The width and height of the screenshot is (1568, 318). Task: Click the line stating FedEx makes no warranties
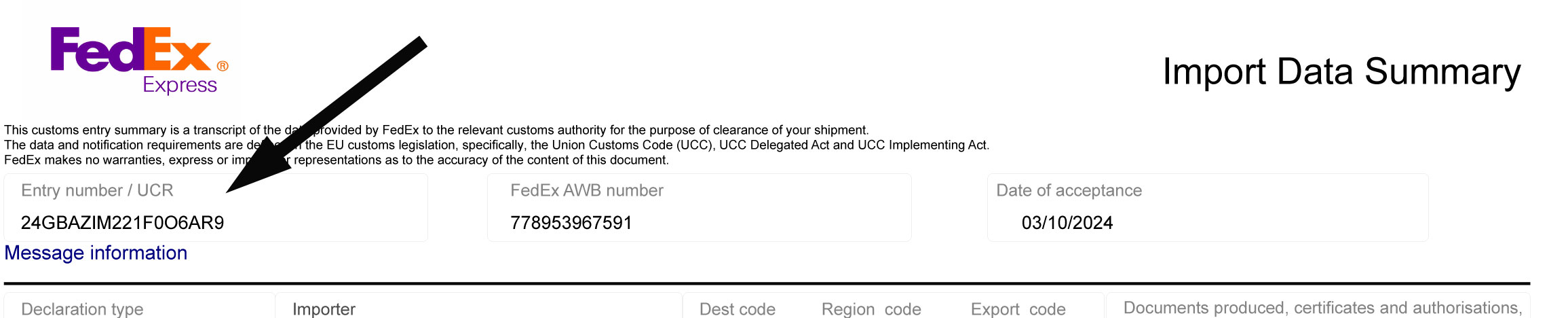[337, 160]
